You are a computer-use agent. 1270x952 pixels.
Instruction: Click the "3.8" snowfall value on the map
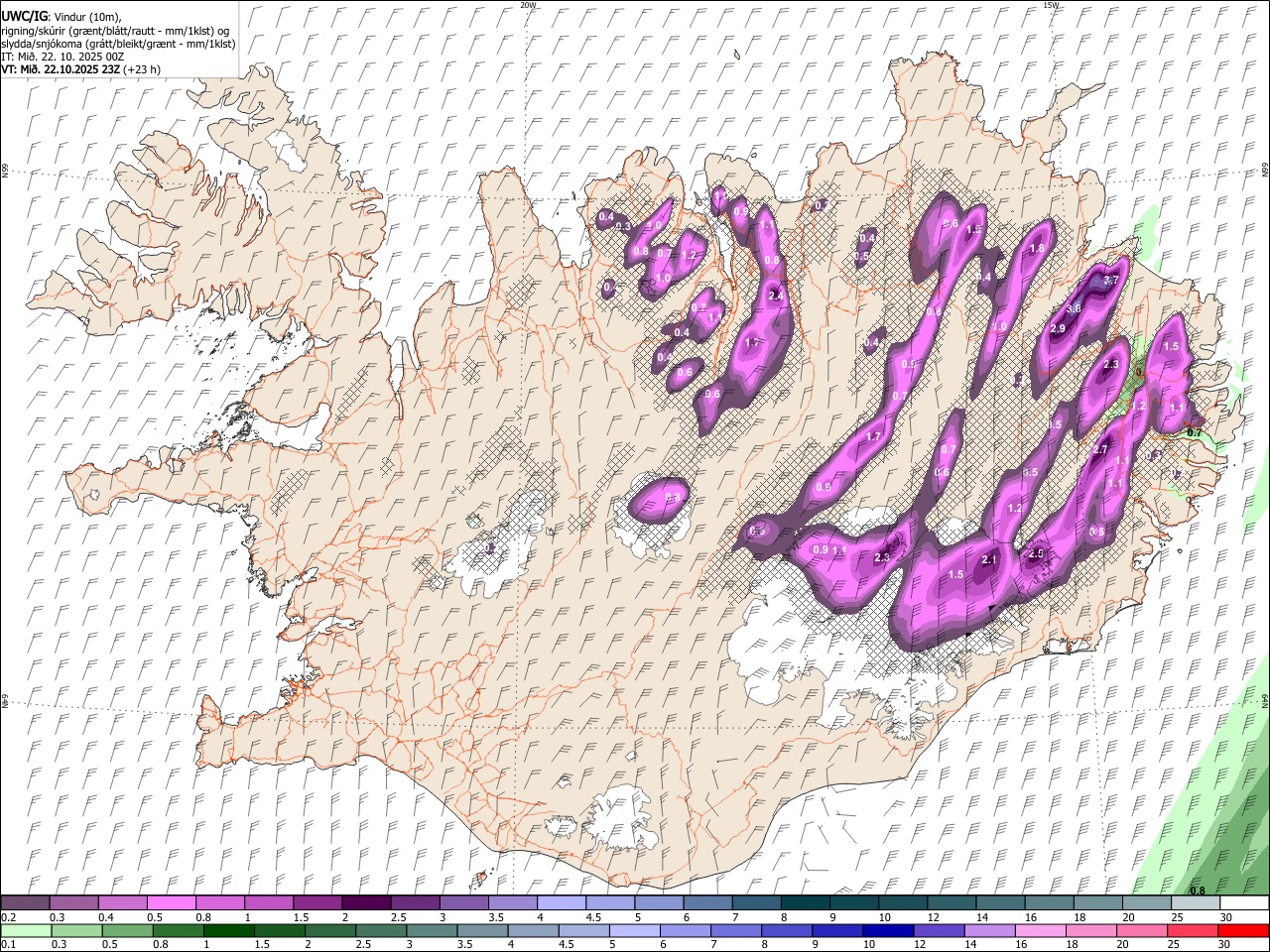(x=1074, y=308)
